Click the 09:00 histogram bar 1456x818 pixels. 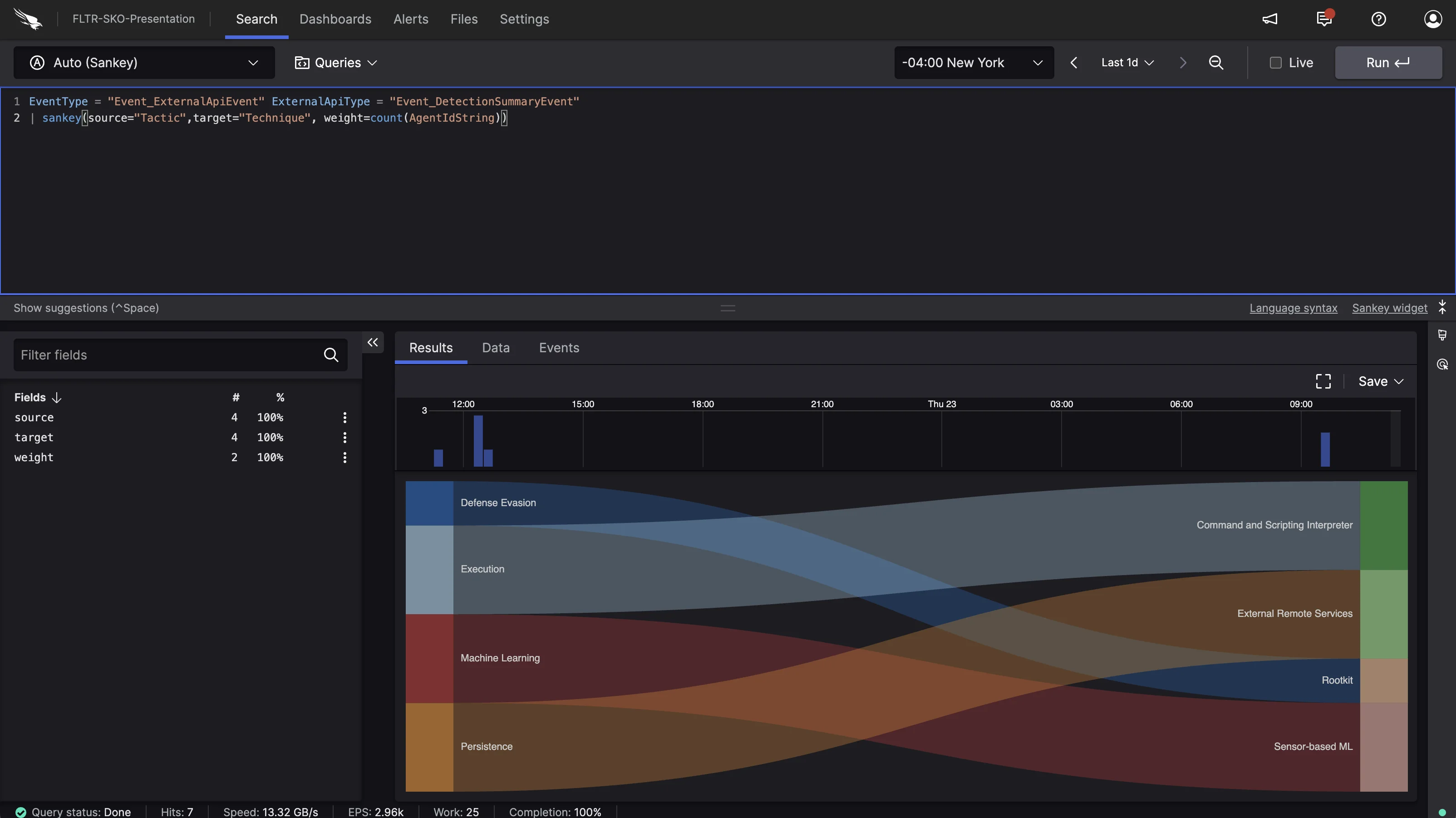click(x=1325, y=450)
